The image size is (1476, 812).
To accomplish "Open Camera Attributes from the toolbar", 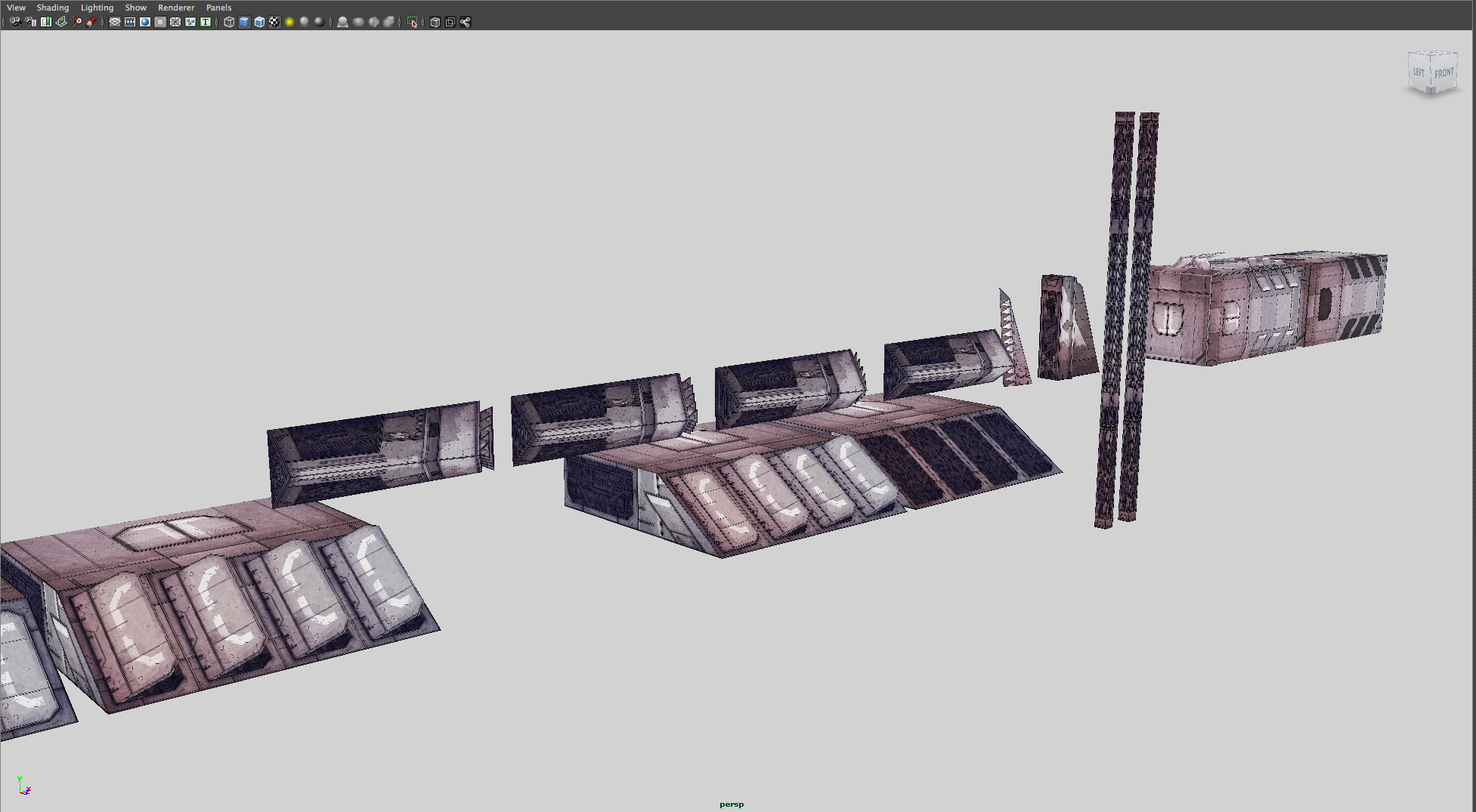I will point(30,22).
